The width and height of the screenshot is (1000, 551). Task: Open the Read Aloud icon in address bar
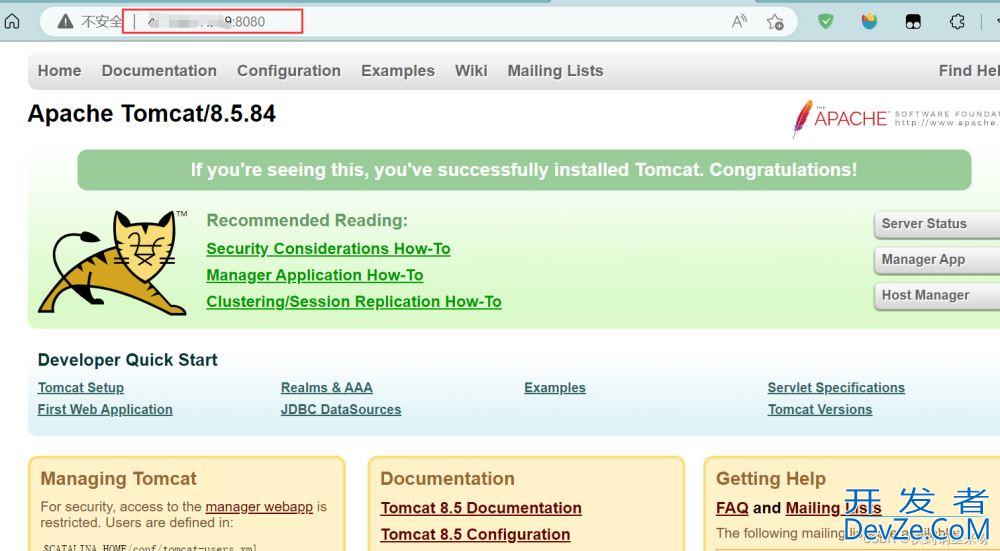[x=739, y=22]
